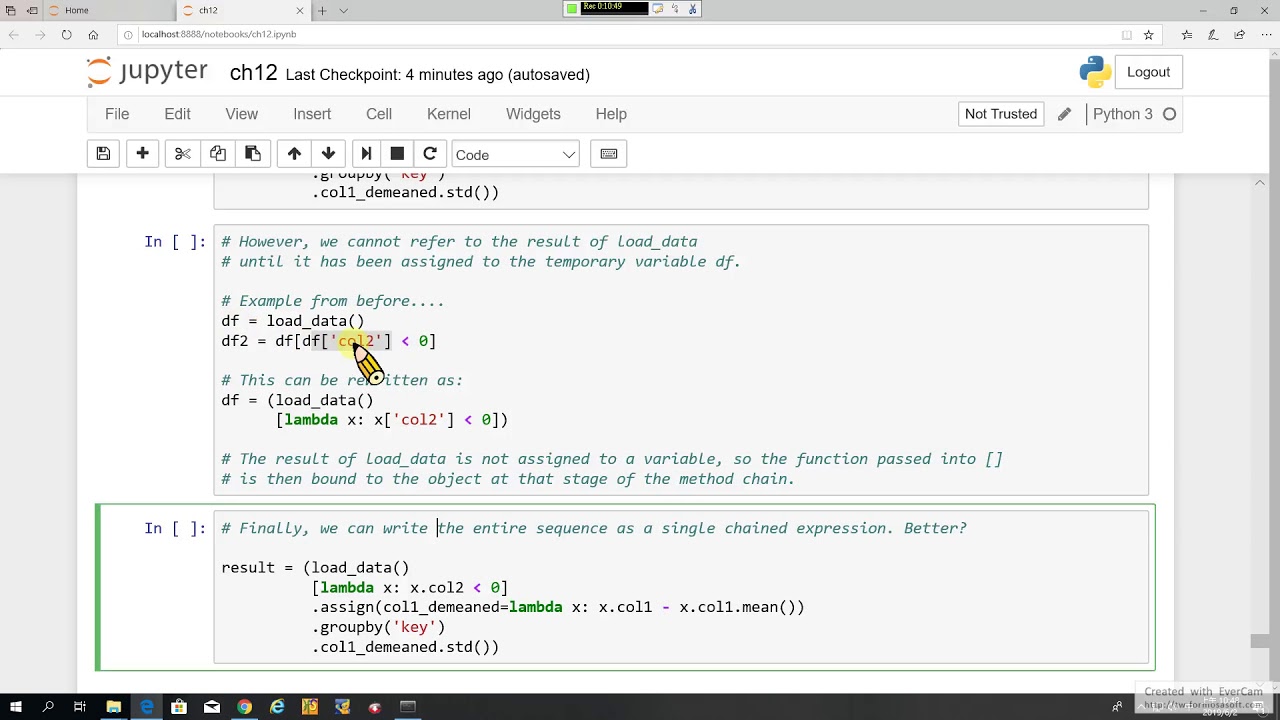Open the Edit menu
1280x720 pixels.
pos(177,114)
